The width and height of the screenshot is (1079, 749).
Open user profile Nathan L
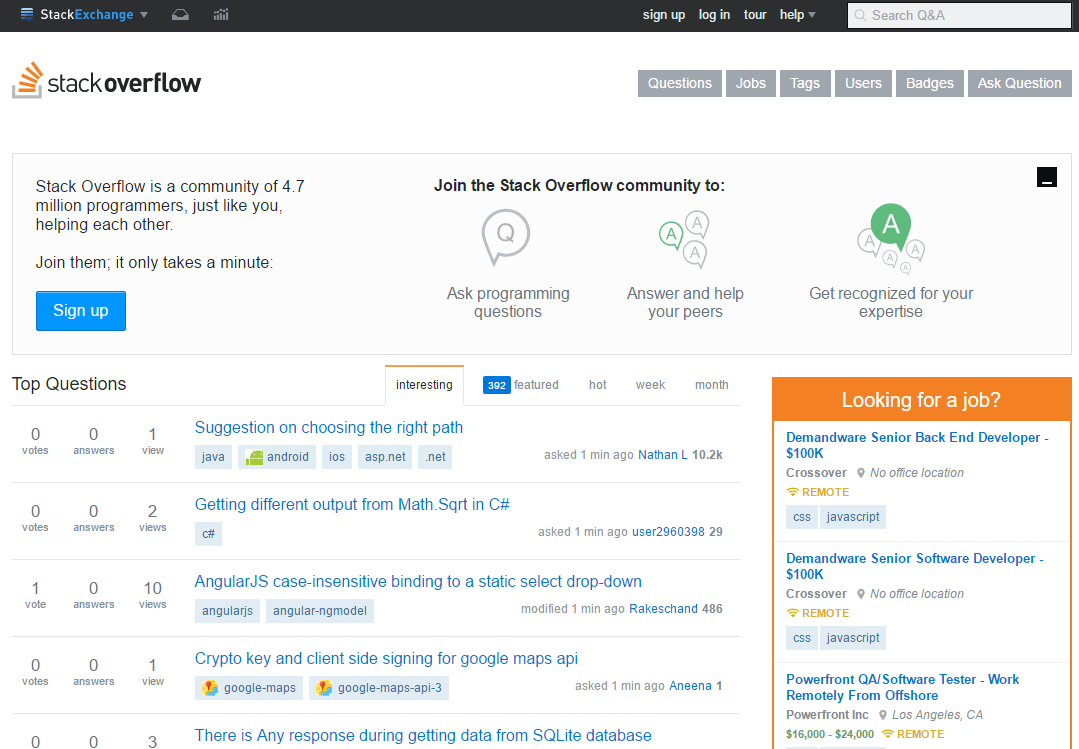(x=663, y=455)
